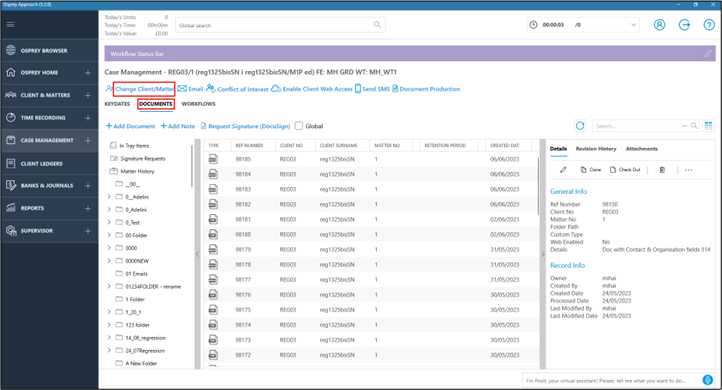Click the global search magnifier icon
722x390 pixels.
pyautogui.click(x=377, y=25)
